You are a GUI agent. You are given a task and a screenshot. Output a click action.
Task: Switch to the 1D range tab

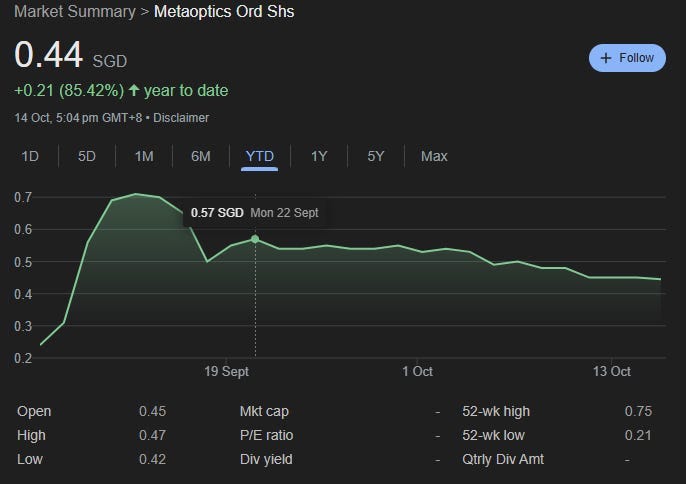point(30,156)
